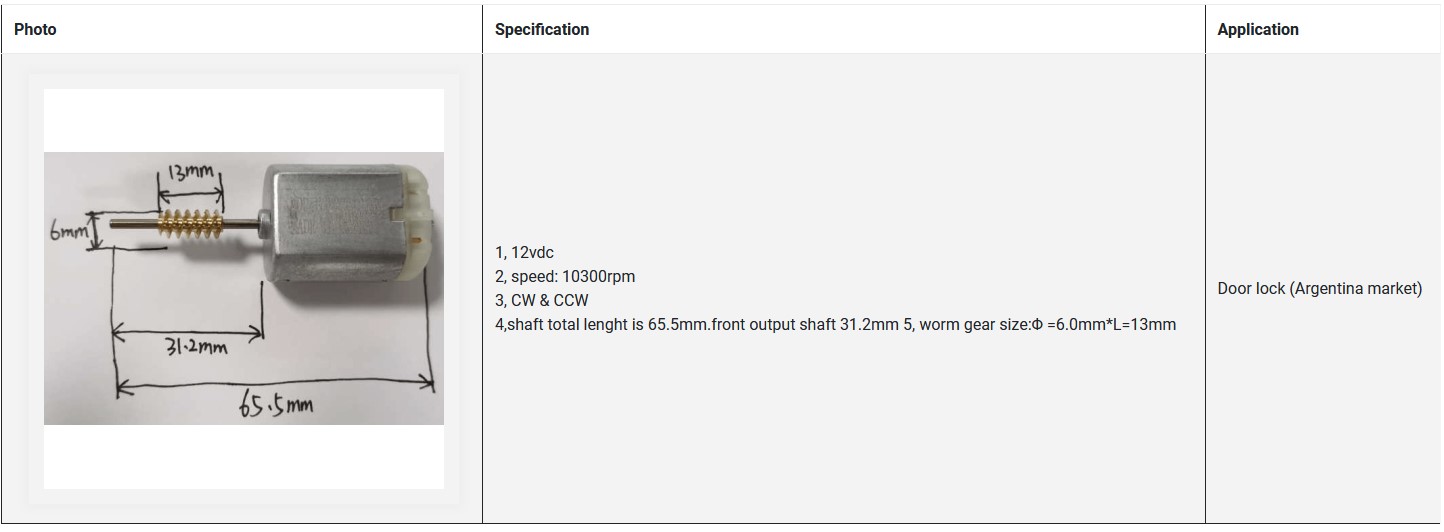Select the "1, 12vdc" specification line

[x=524, y=252]
